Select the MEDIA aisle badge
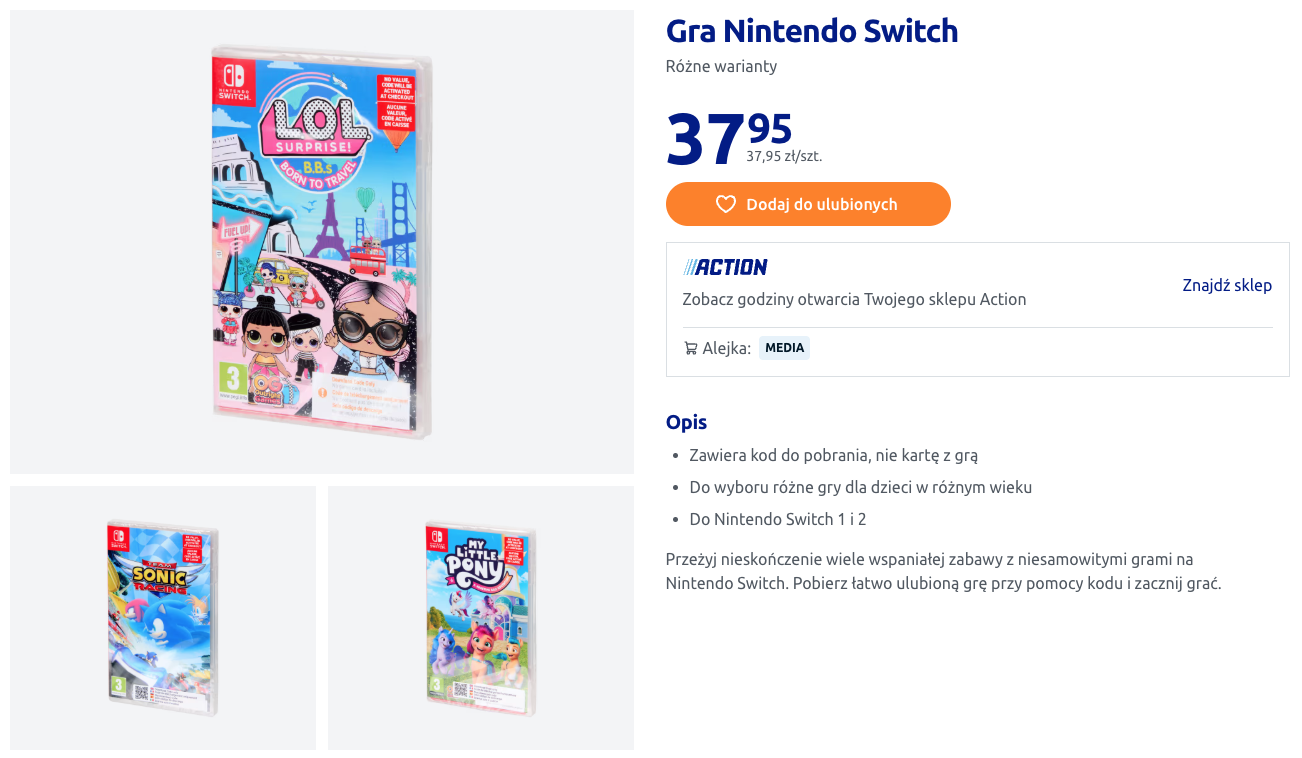Screen dimensions: 1302x758 [784, 348]
